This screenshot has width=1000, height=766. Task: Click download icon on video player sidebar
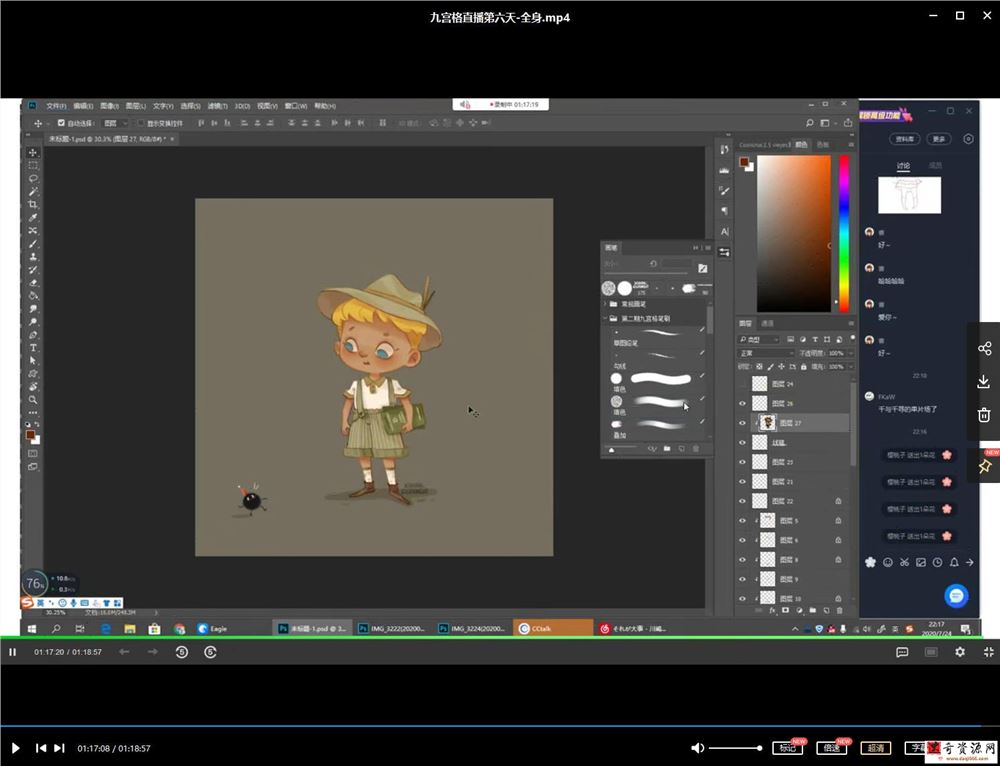pos(984,381)
